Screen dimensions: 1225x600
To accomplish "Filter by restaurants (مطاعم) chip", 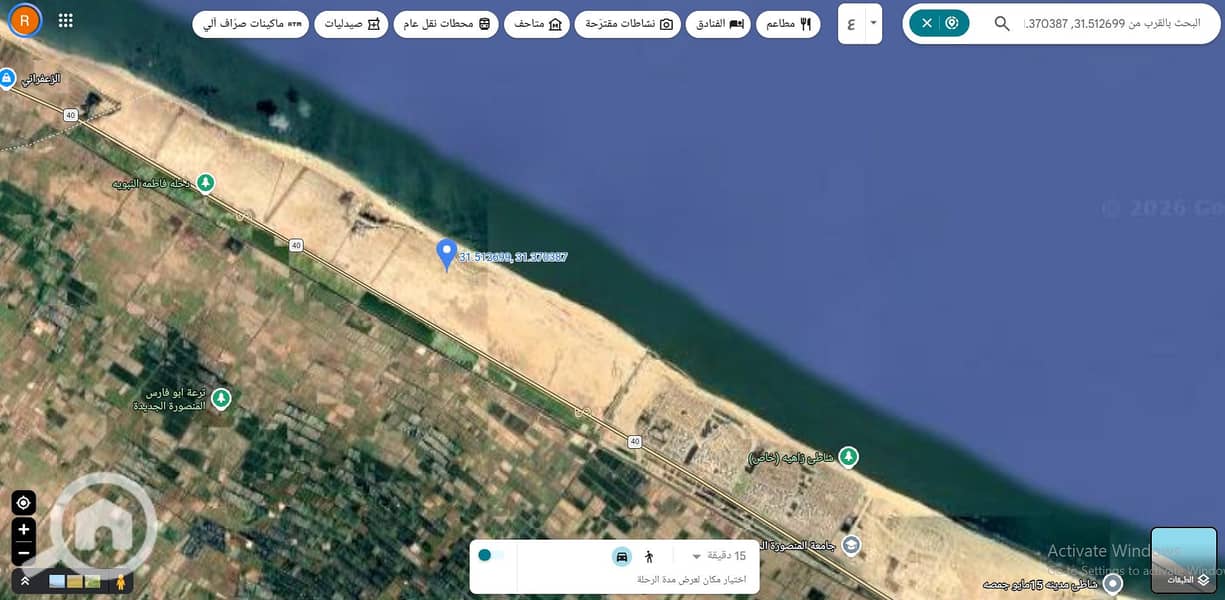I will coord(788,24).
